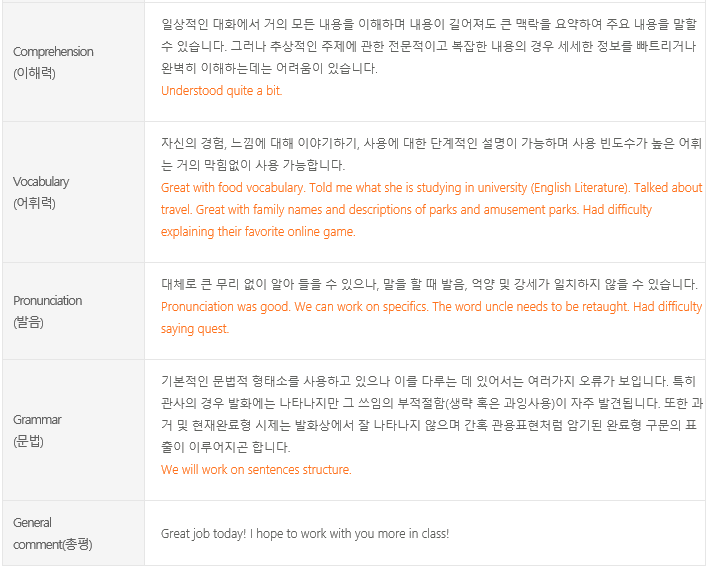The height and width of the screenshot is (568, 709).
Task: Select the Grammar (문법) row label
Action: click(37, 430)
